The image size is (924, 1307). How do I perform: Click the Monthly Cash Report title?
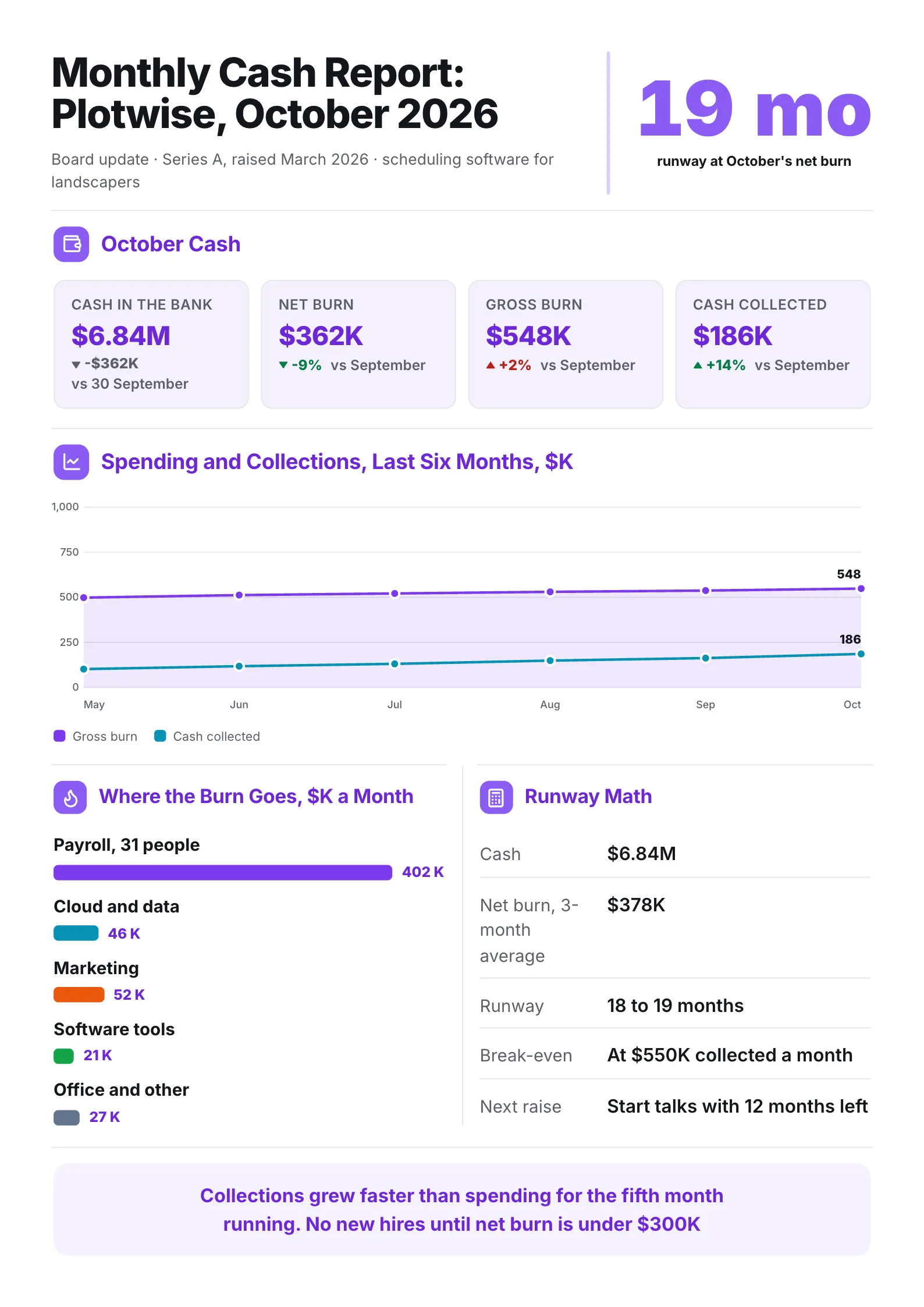coord(275,93)
